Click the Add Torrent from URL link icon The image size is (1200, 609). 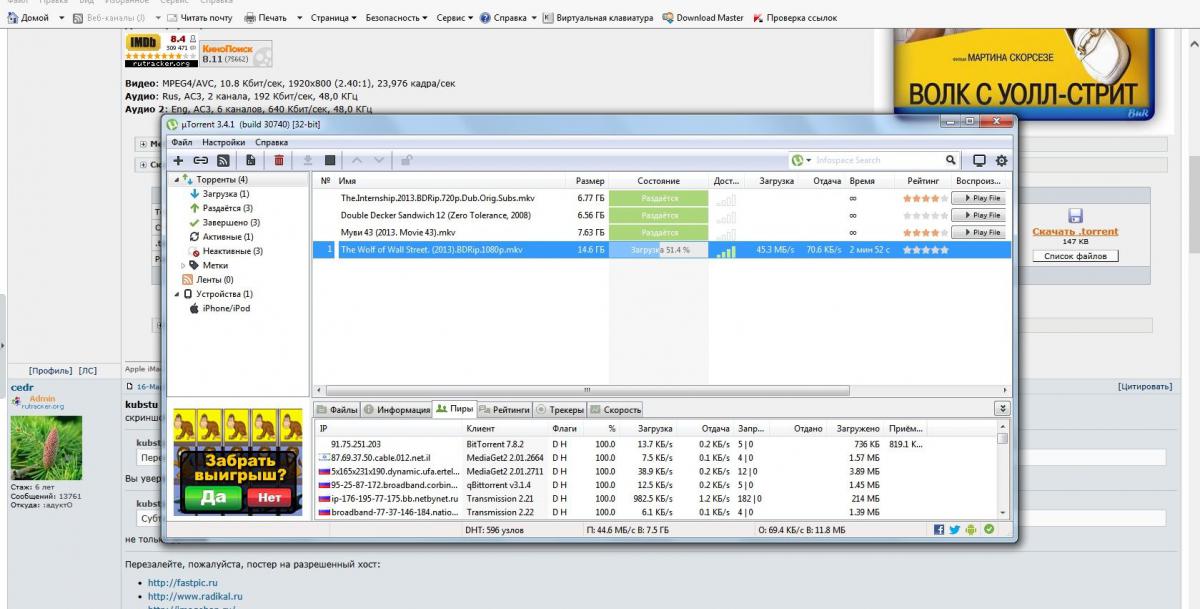click(200, 160)
